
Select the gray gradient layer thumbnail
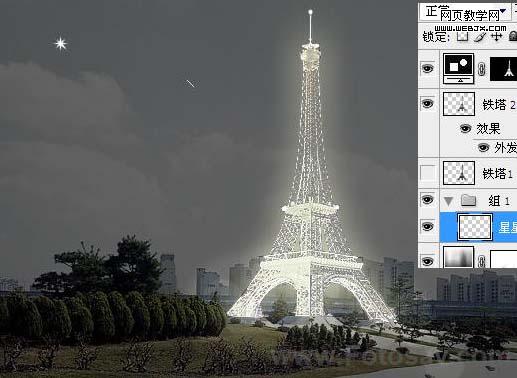(x=459, y=257)
